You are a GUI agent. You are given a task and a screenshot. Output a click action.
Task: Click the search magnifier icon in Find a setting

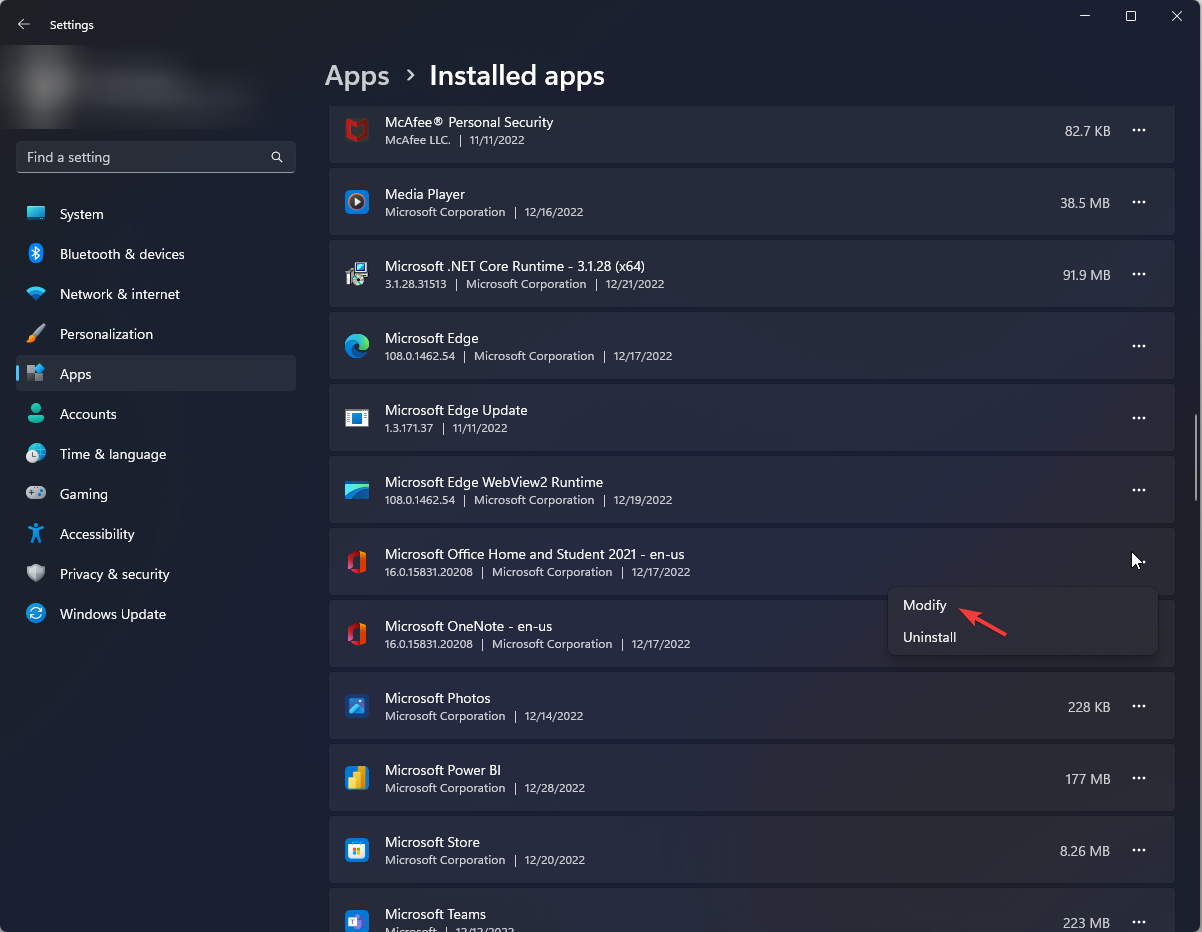(277, 157)
